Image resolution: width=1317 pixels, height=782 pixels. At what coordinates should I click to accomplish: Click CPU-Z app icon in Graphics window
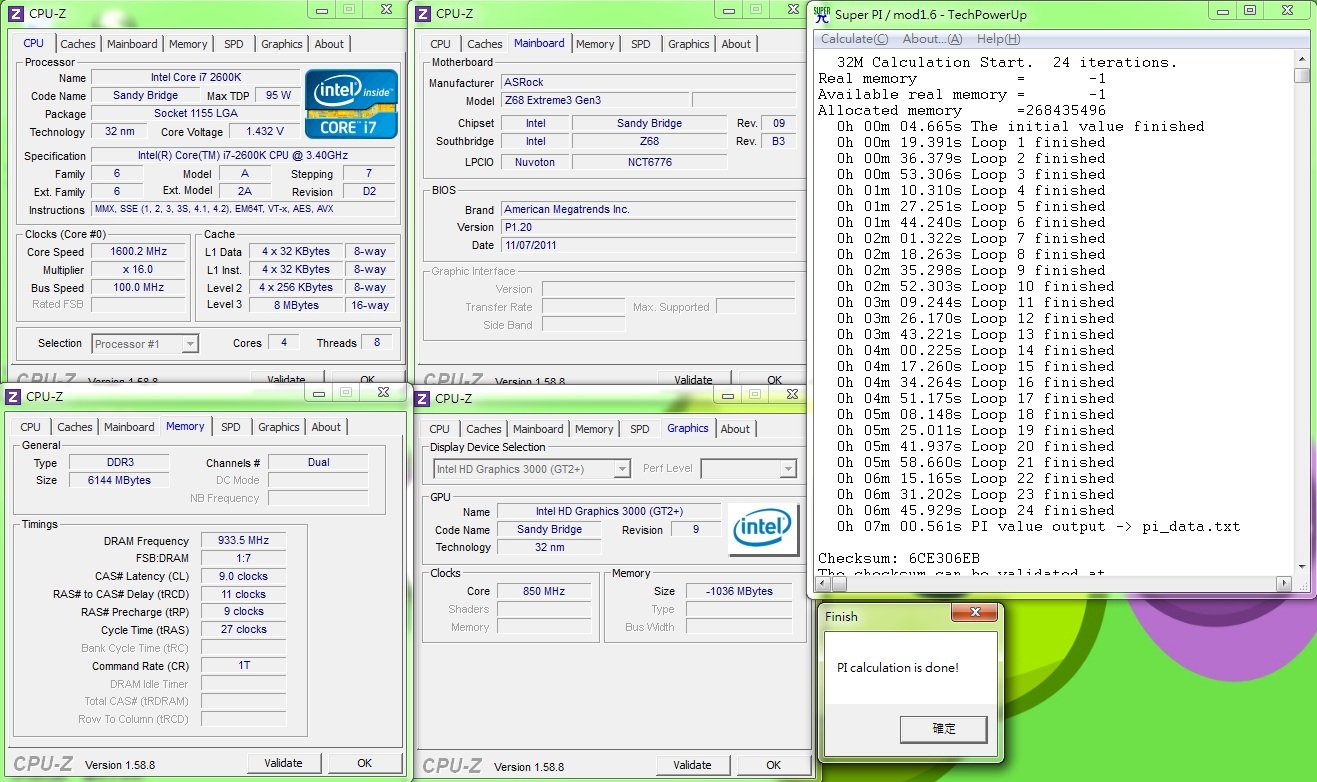[424, 398]
